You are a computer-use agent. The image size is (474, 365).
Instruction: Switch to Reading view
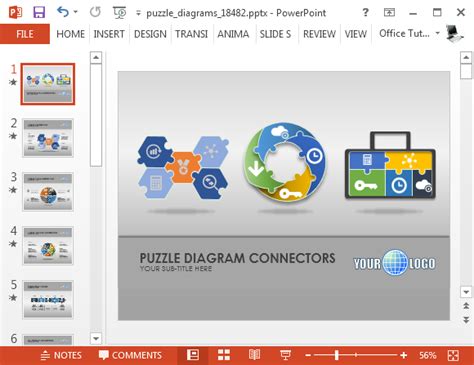[254, 355]
